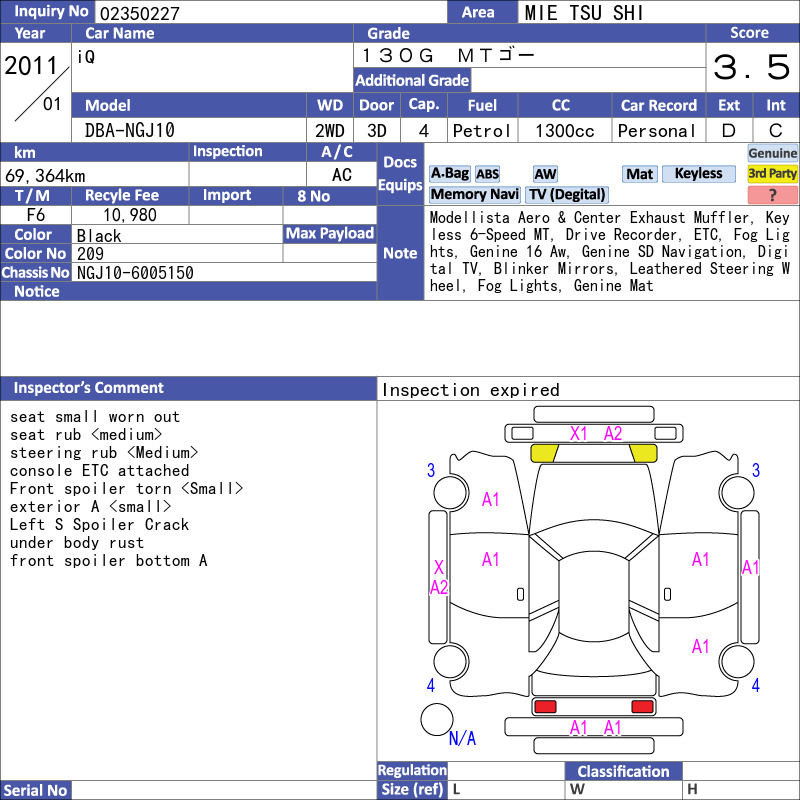Screen dimensions: 800x800
Task: Click the red question mark legend tag
Action: click(x=772, y=194)
